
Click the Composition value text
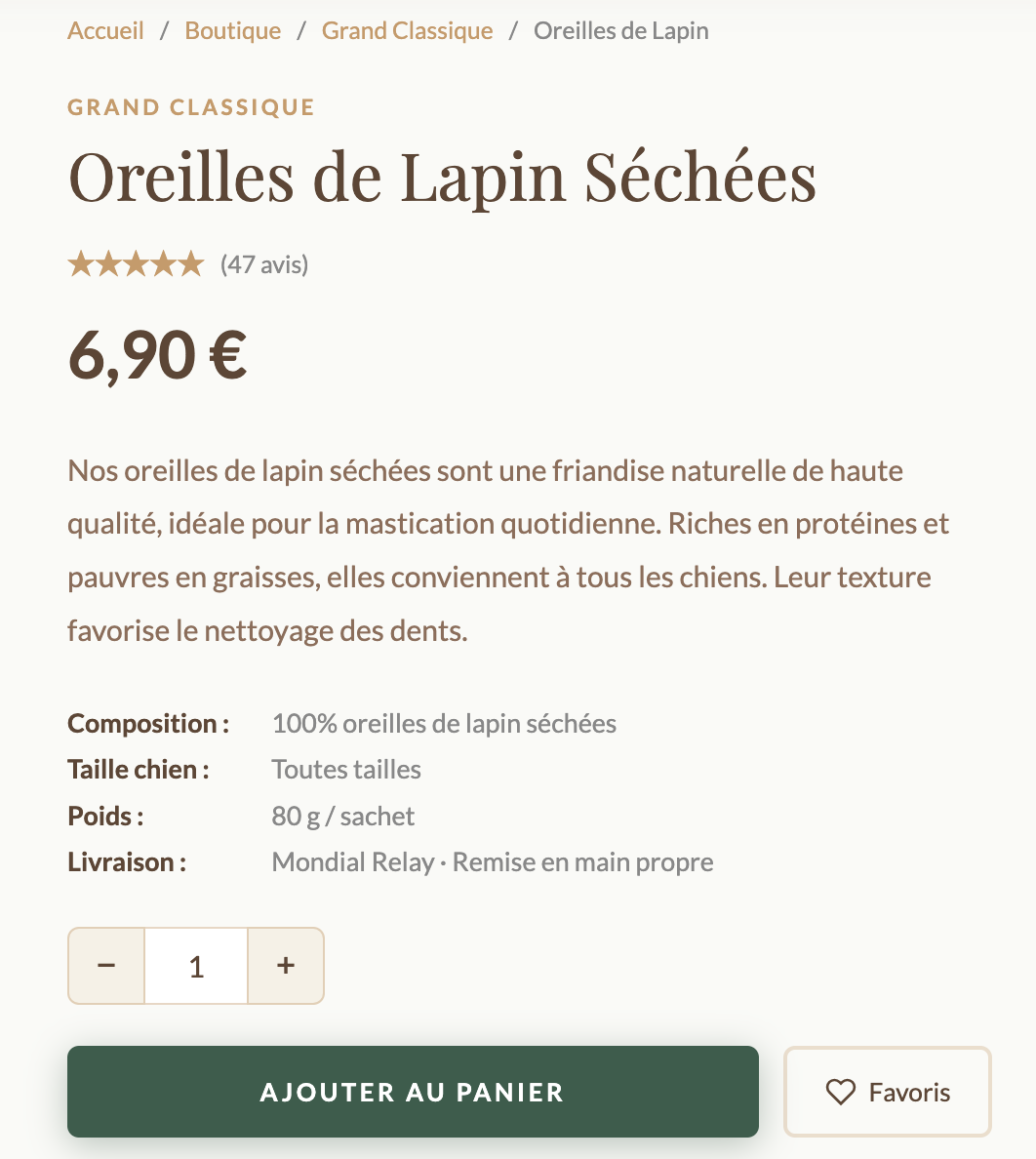pos(444,724)
